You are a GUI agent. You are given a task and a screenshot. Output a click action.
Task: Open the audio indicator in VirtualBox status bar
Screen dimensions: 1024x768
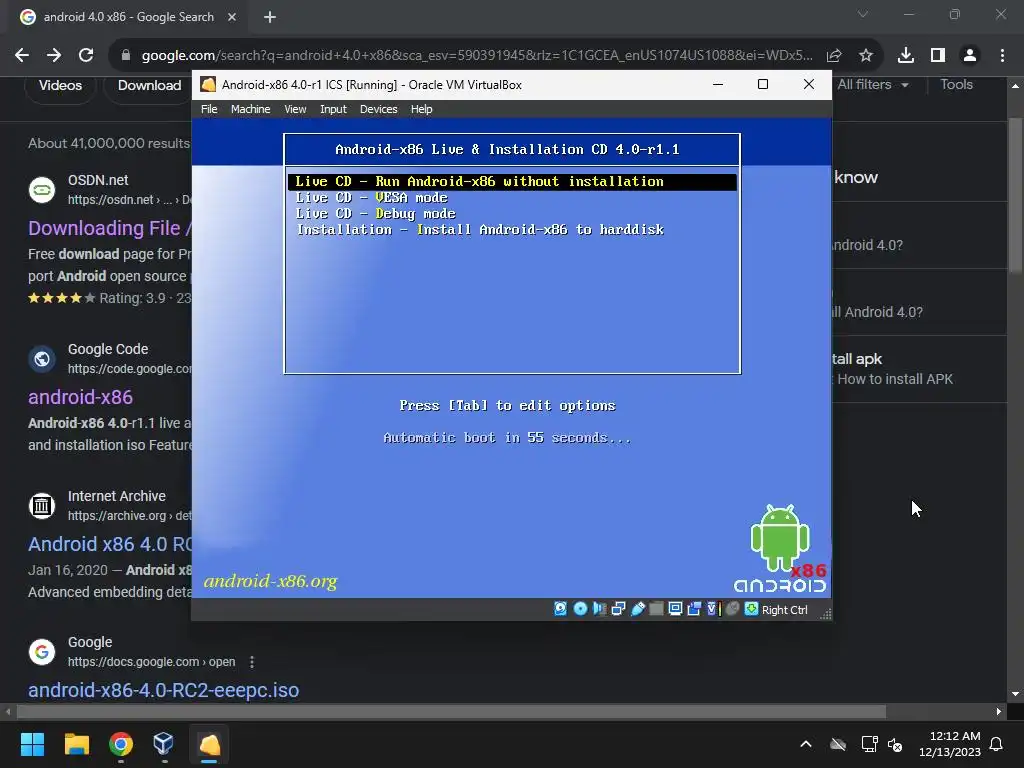point(599,609)
